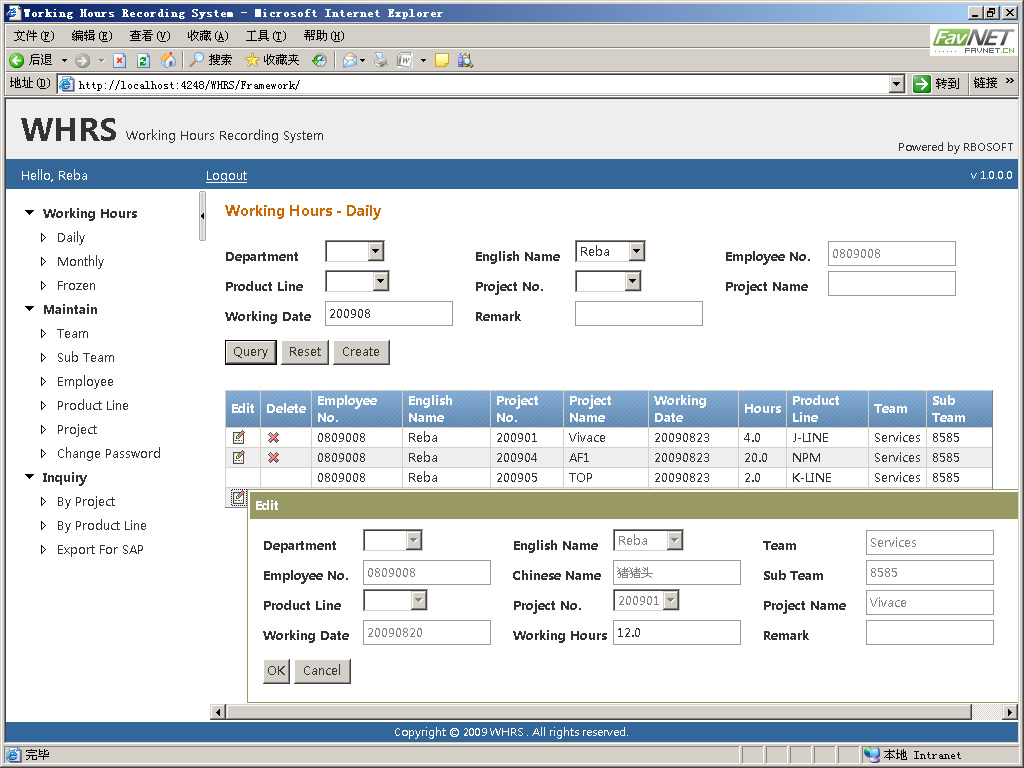1024x768 pixels.
Task: Stop loading with the red X toolbar icon
Action: coord(120,60)
